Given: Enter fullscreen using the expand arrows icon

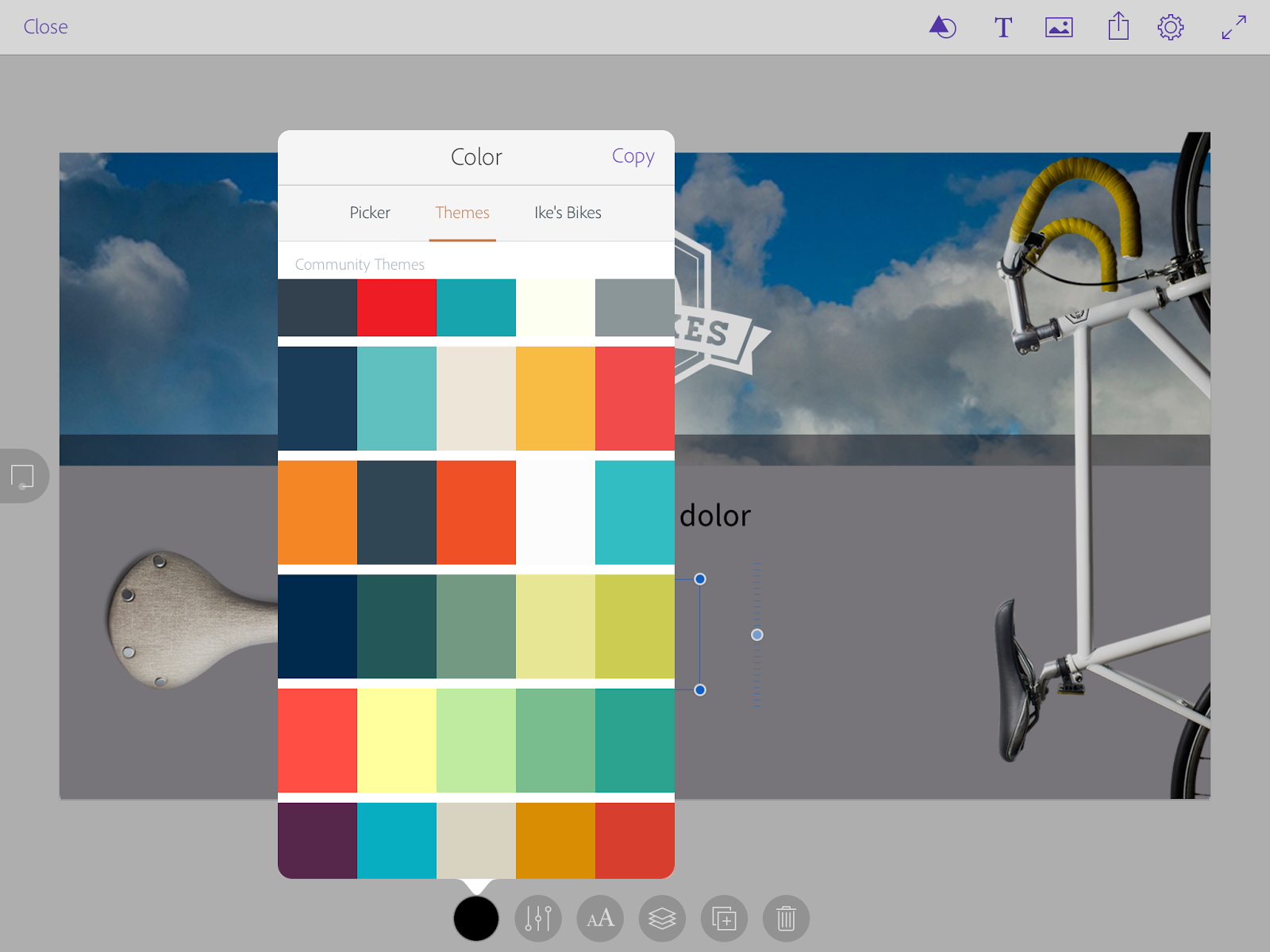Looking at the screenshot, I should pyautogui.click(x=1232, y=26).
